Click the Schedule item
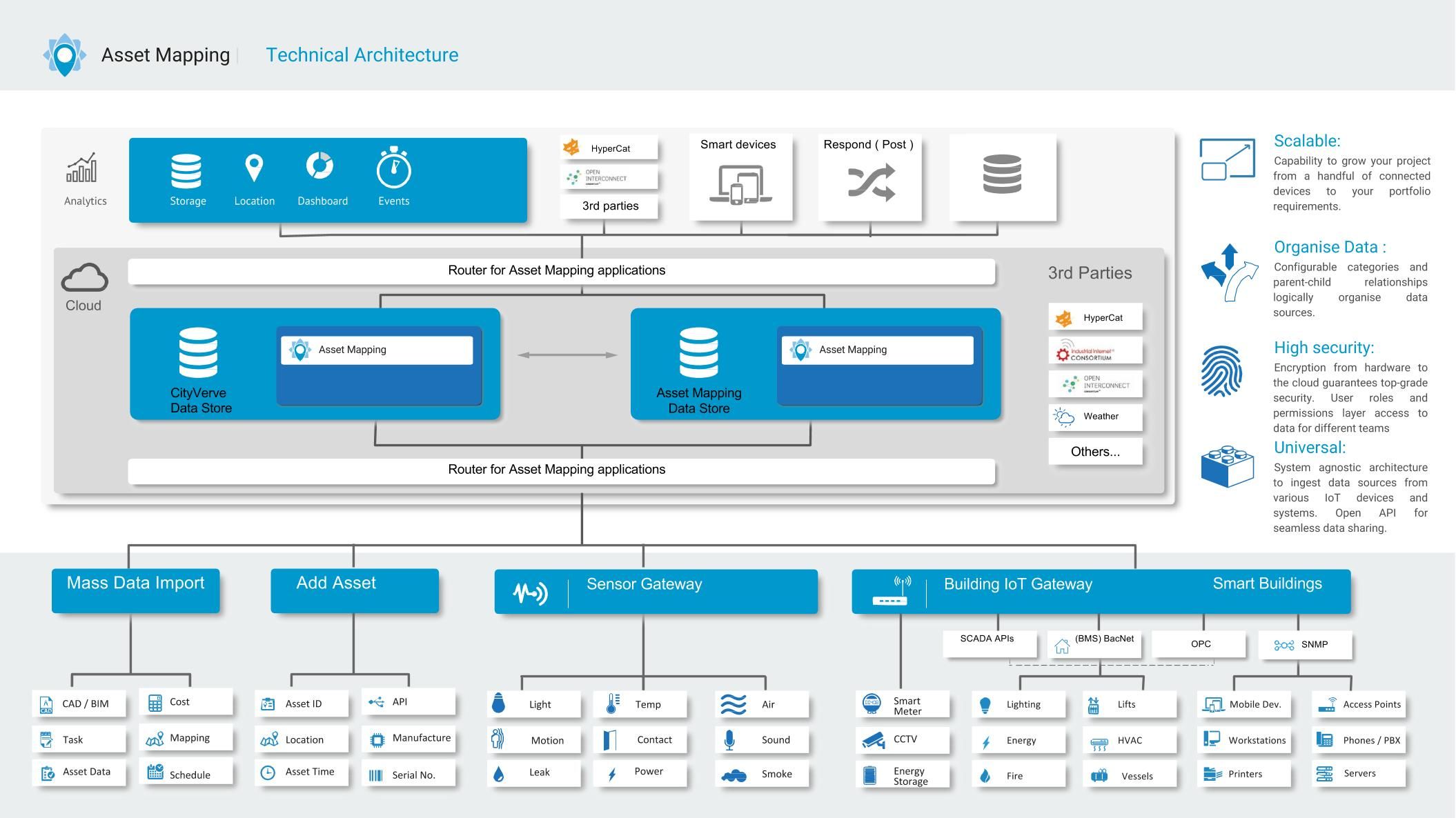Viewport: 1456px width, 818px height. tap(186, 772)
